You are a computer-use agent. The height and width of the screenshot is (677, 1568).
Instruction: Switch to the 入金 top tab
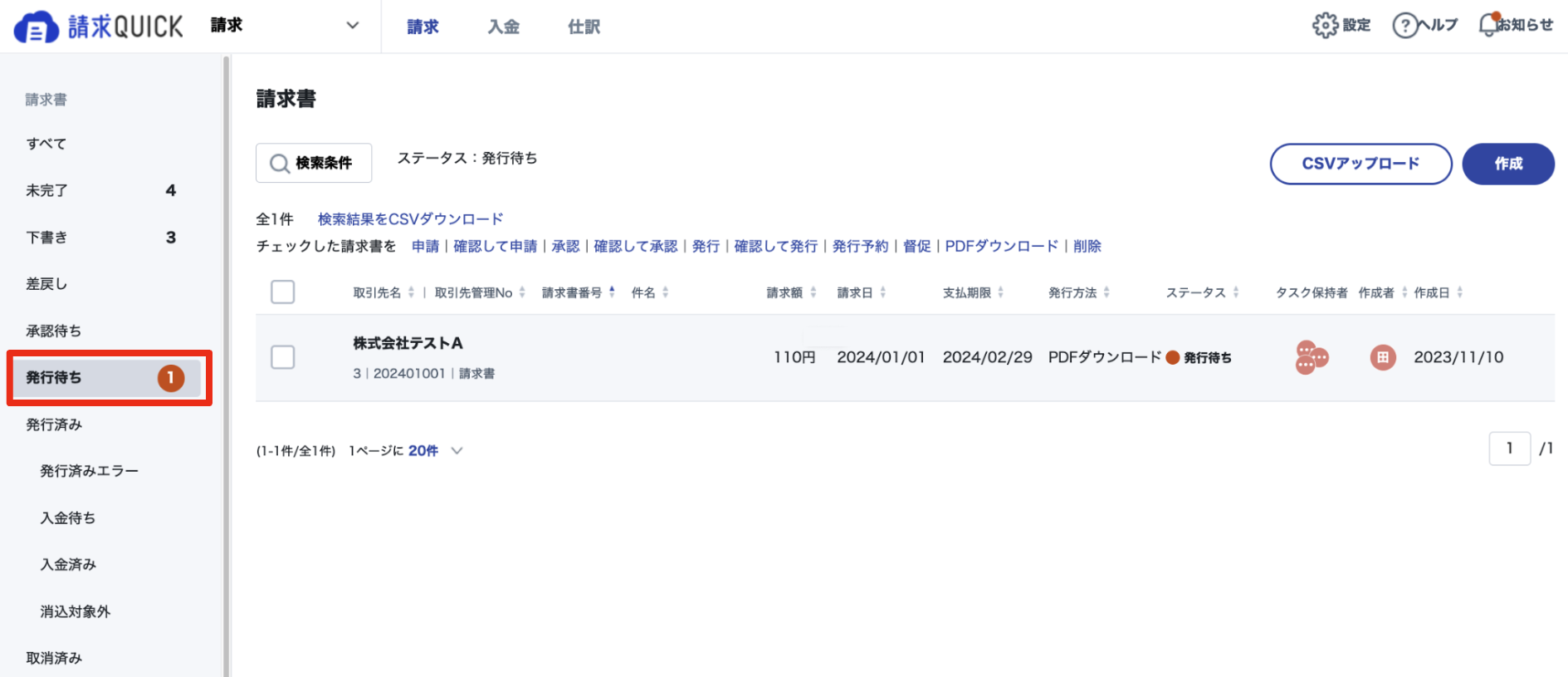pos(503,27)
